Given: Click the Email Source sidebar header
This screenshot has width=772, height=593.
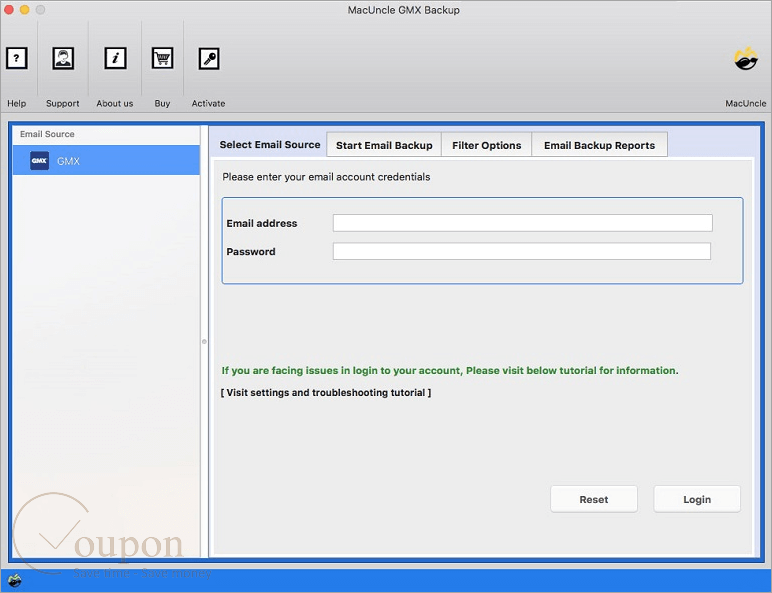Looking at the screenshot, I should (x=47, y=134).
